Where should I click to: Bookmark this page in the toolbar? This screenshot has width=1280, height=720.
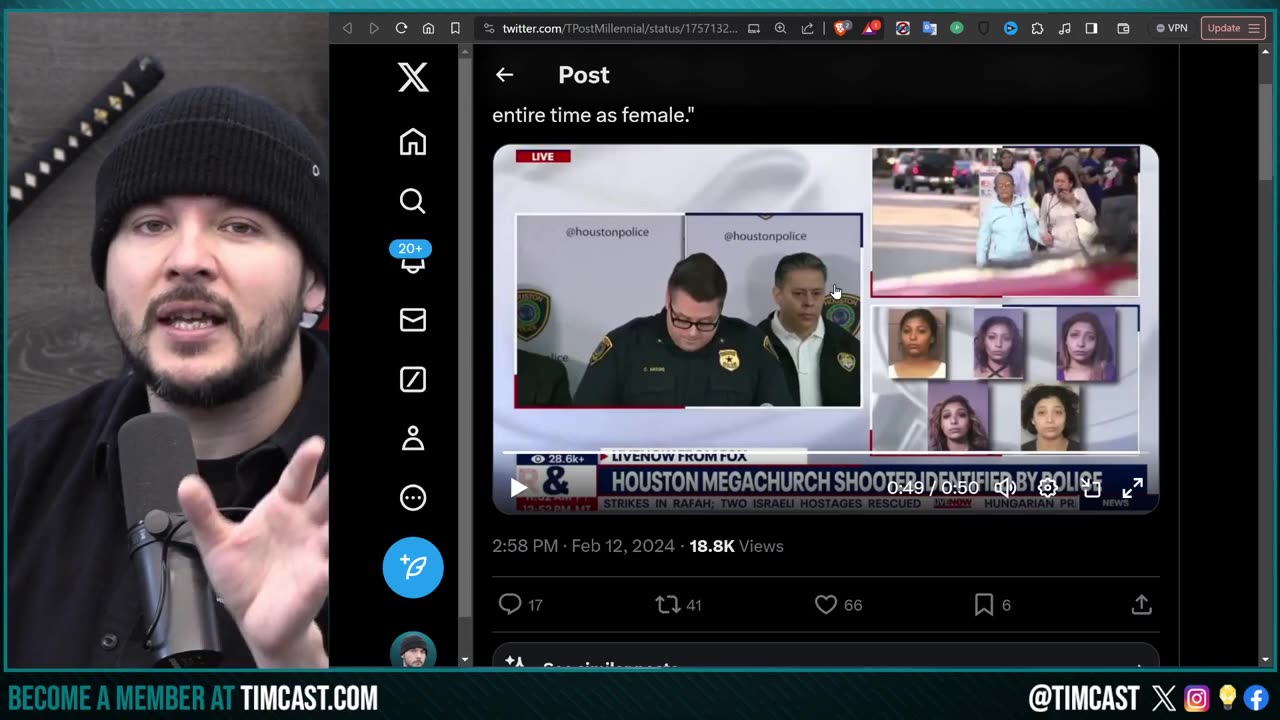455,28
